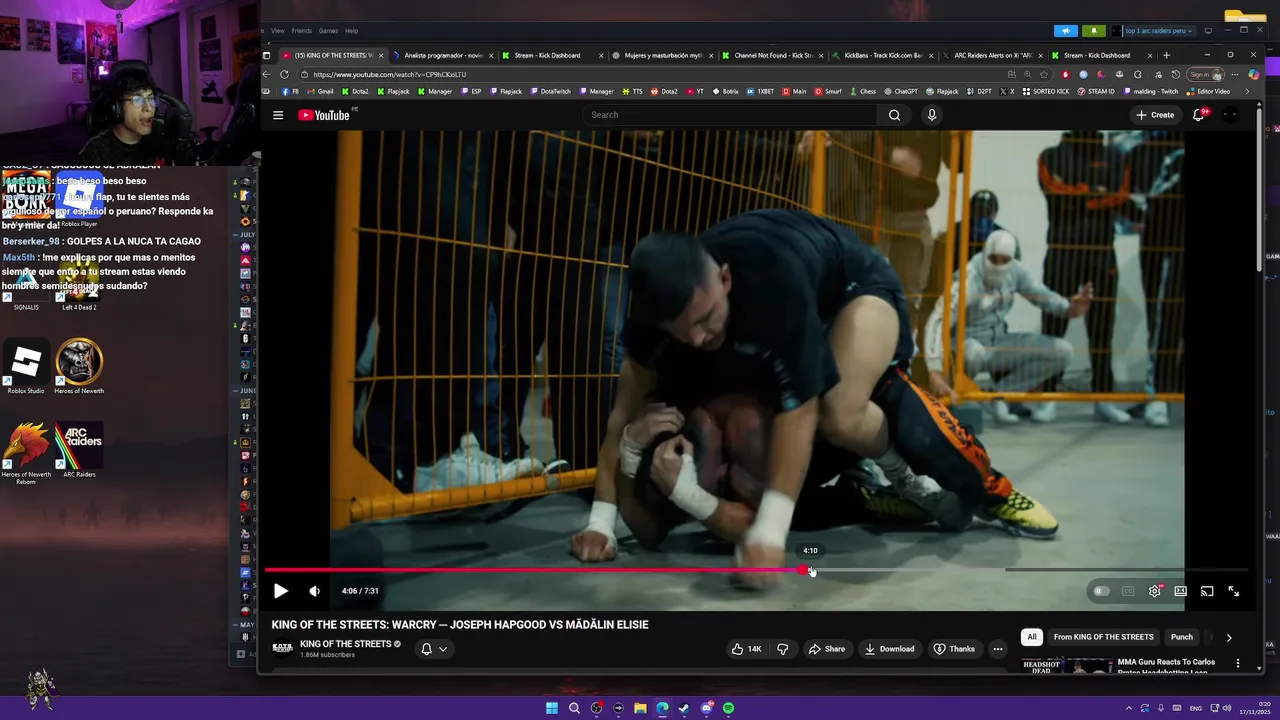Dislike the video thumbs-down
The image size is (1280, 720).
pos(782,649)
